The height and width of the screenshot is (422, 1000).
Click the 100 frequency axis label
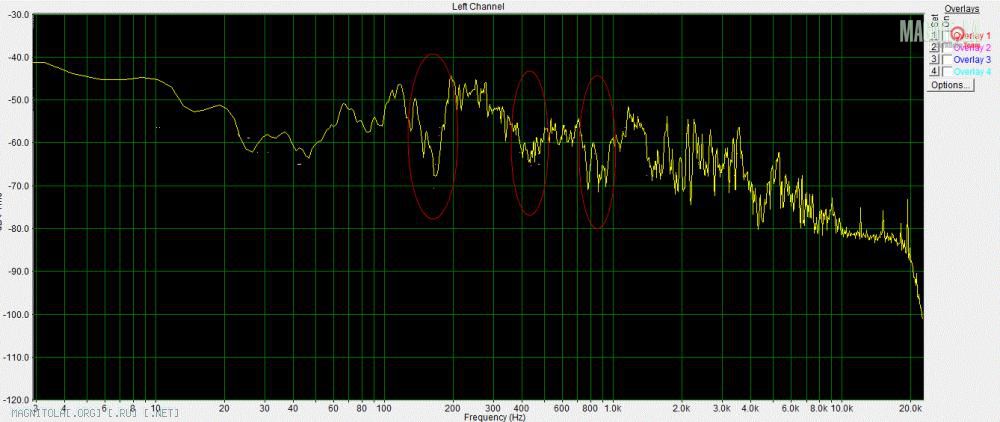coord(383,407)
